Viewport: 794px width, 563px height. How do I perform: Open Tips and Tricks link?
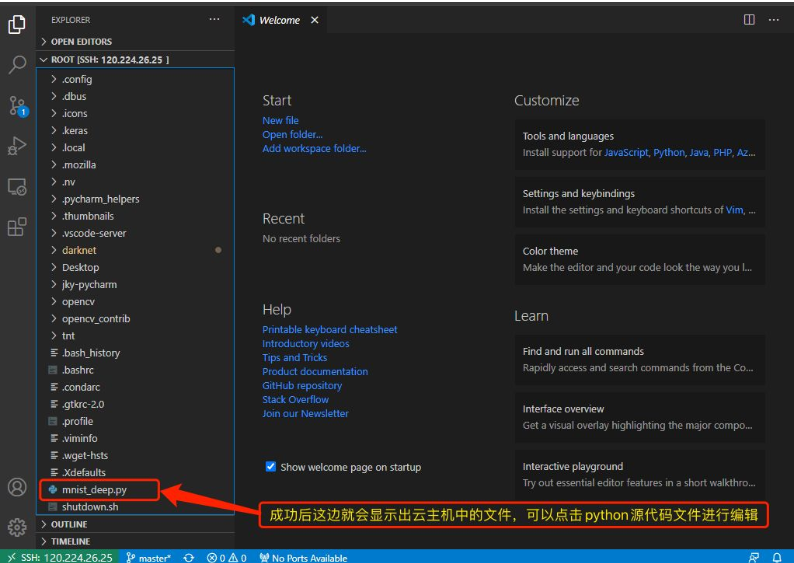tap(294, 357)
